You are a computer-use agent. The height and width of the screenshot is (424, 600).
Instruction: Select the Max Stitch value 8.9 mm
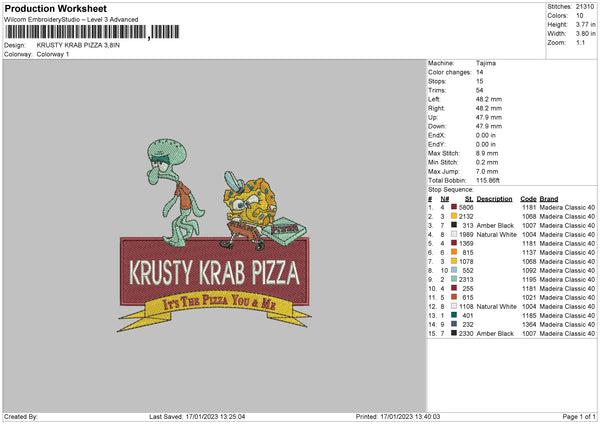487,153
